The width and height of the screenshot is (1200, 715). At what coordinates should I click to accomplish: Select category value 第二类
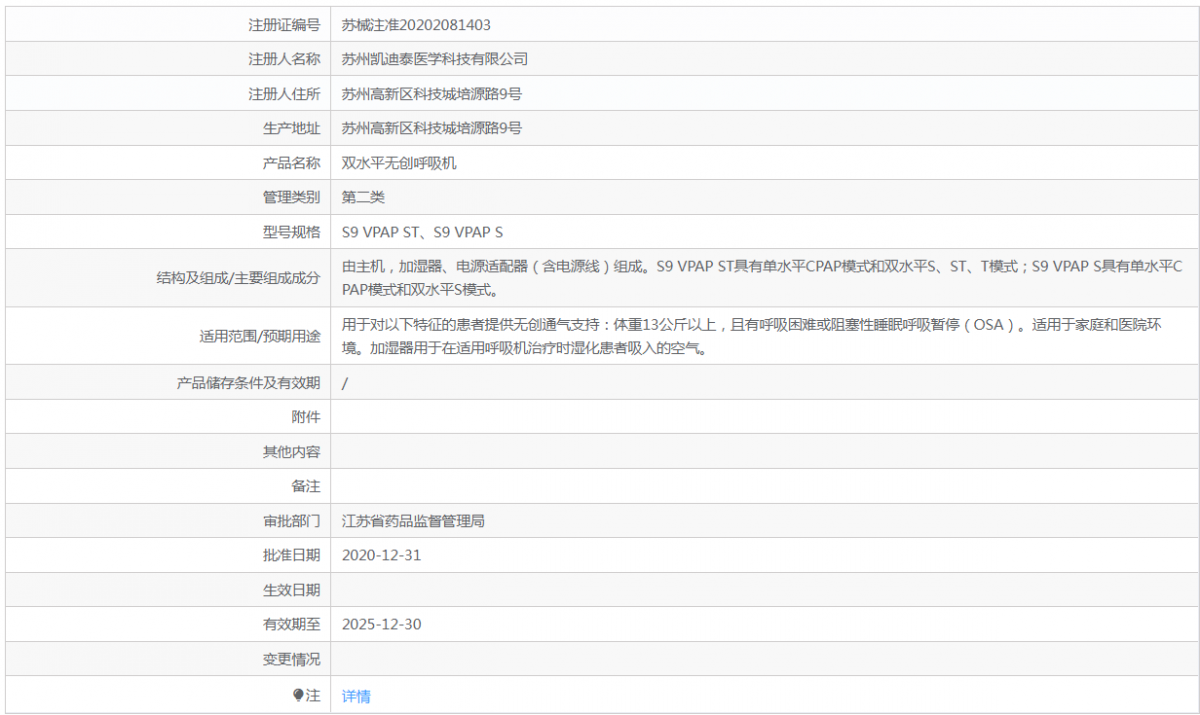[363, 197]
